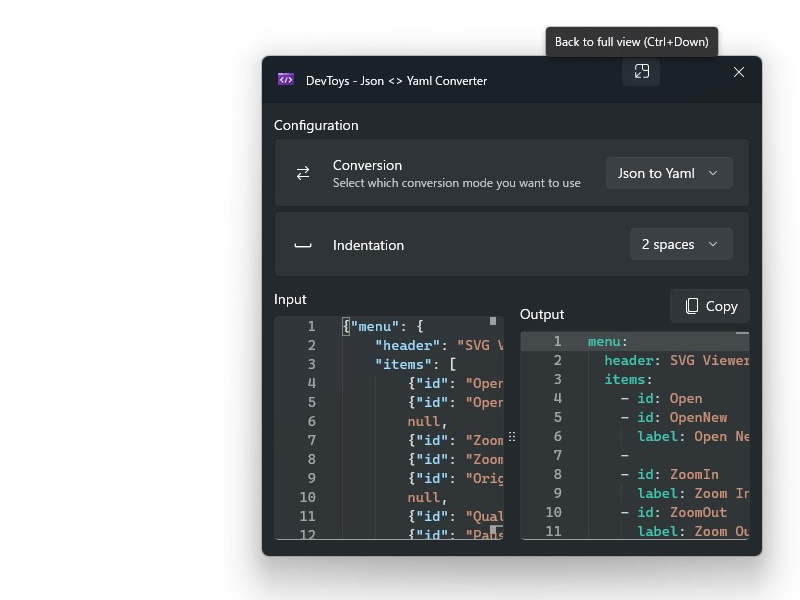Click inside the Input JSON editor

click(x=389, y=428)
